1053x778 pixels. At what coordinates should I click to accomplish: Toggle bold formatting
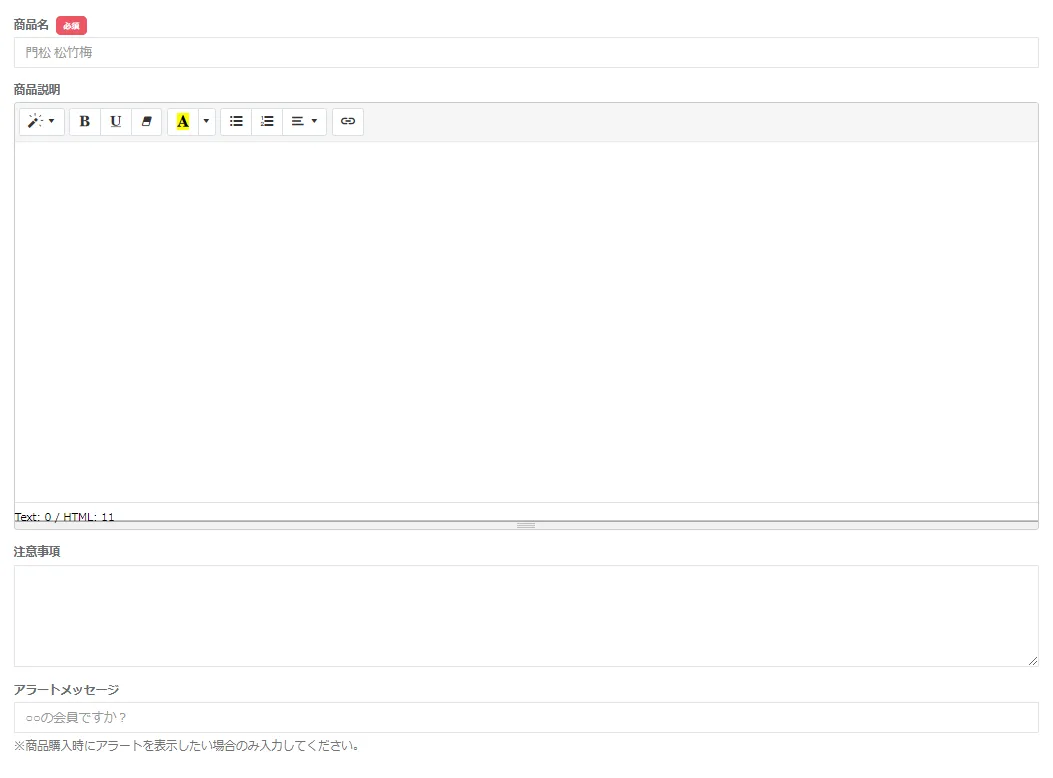point(85,121)
